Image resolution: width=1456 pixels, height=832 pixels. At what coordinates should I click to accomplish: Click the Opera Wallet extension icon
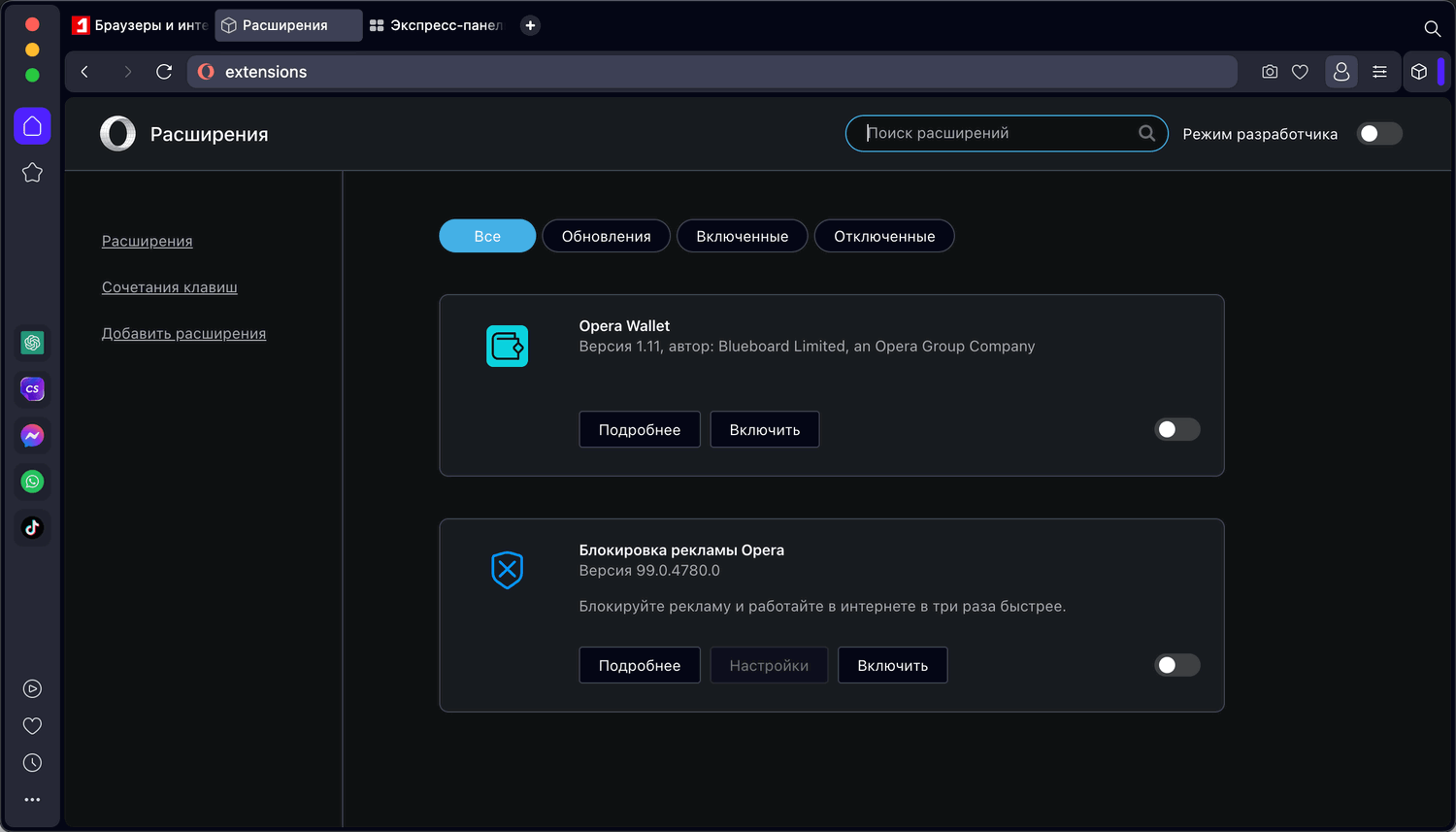tap(507, 346)
